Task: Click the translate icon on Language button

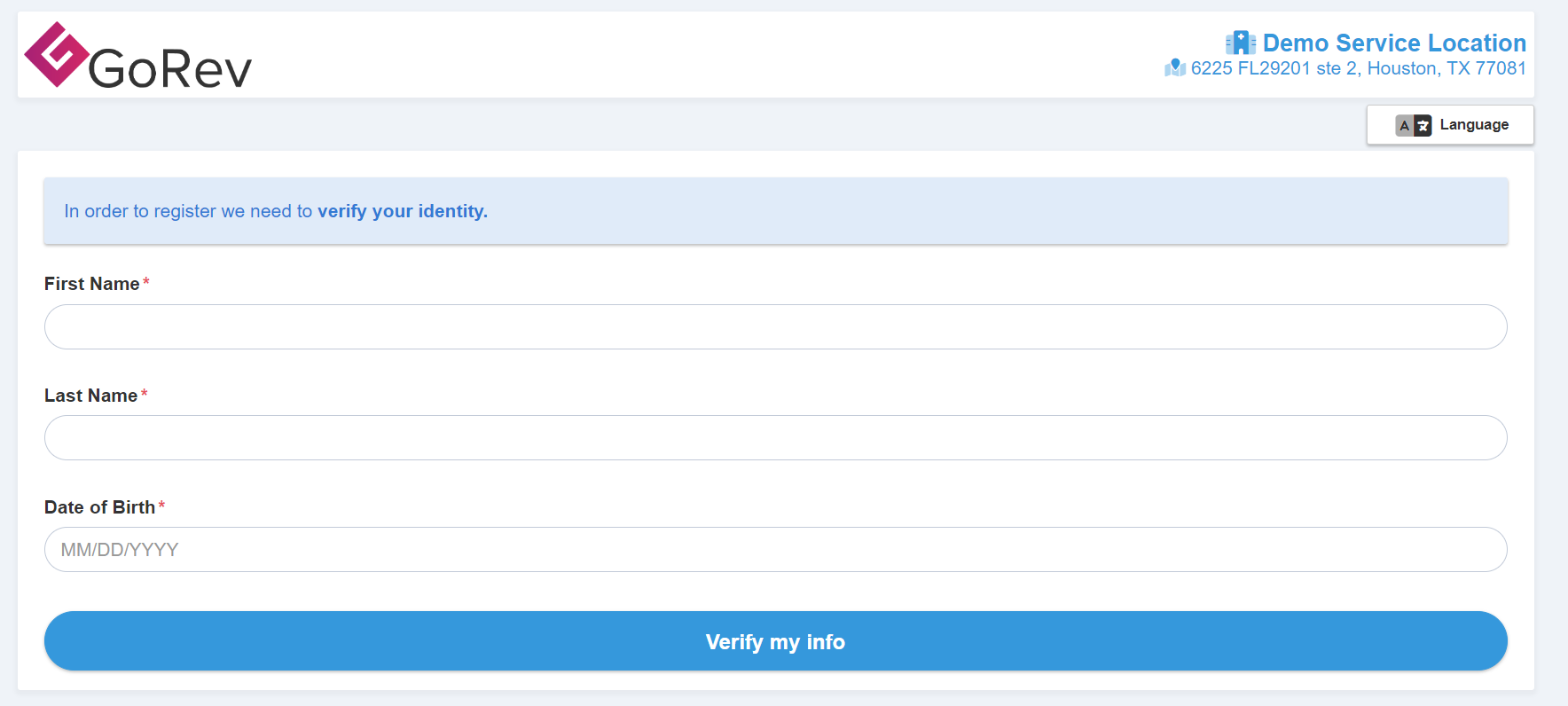Action: point(1413,125)
